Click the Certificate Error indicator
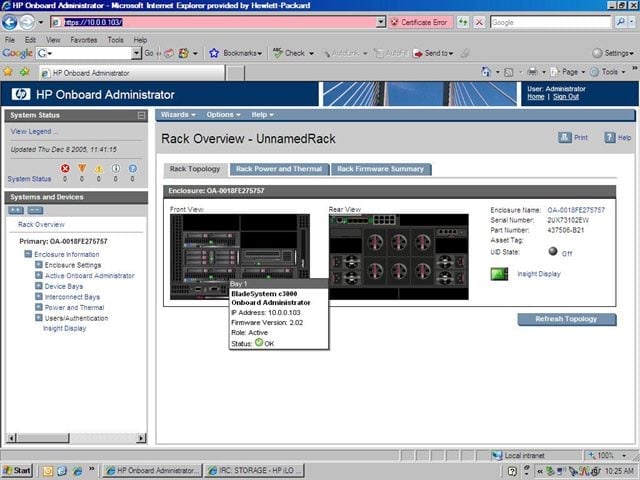 point(420,22)
